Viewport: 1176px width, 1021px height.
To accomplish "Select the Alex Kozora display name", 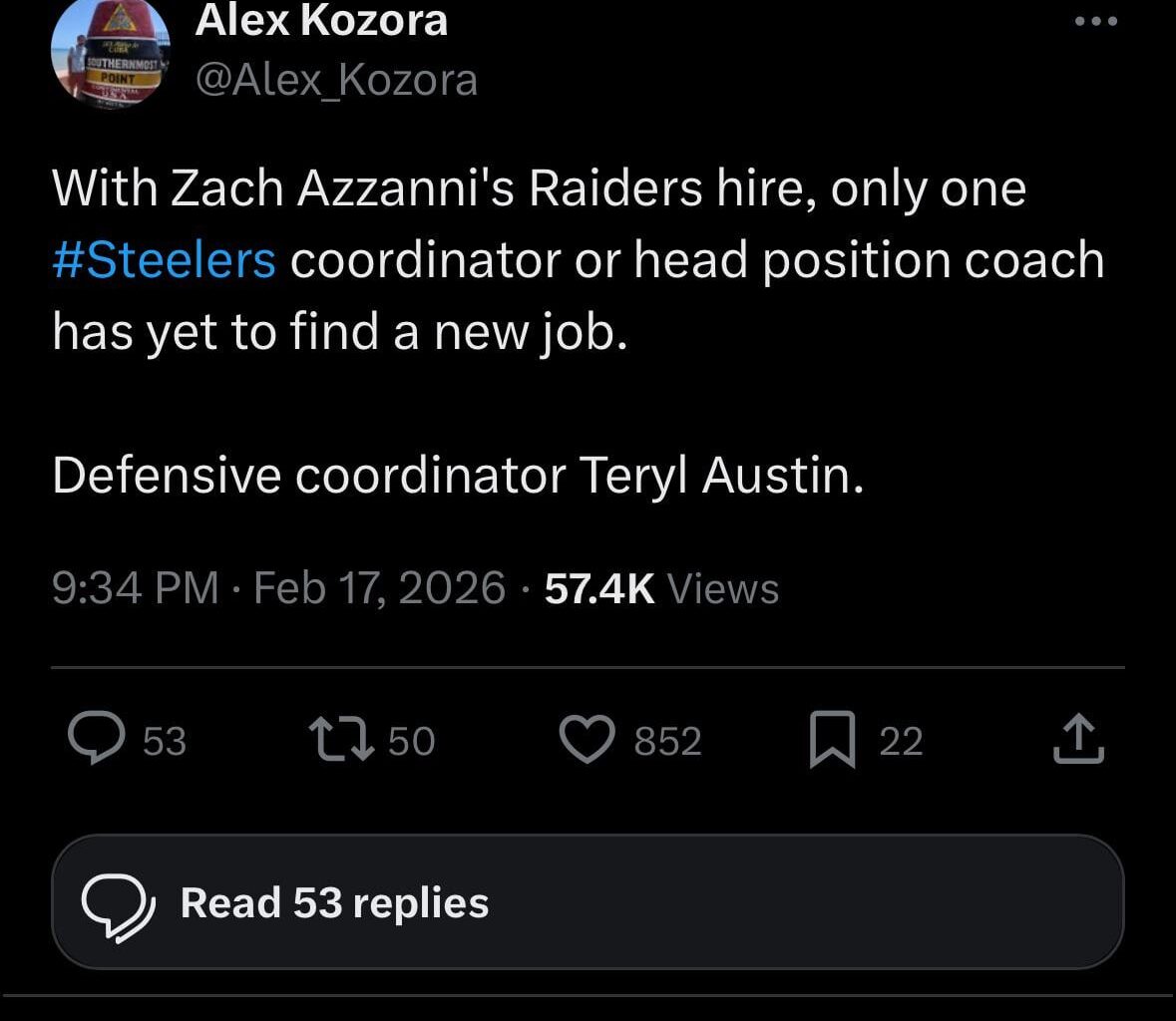I will click(321, 18).
